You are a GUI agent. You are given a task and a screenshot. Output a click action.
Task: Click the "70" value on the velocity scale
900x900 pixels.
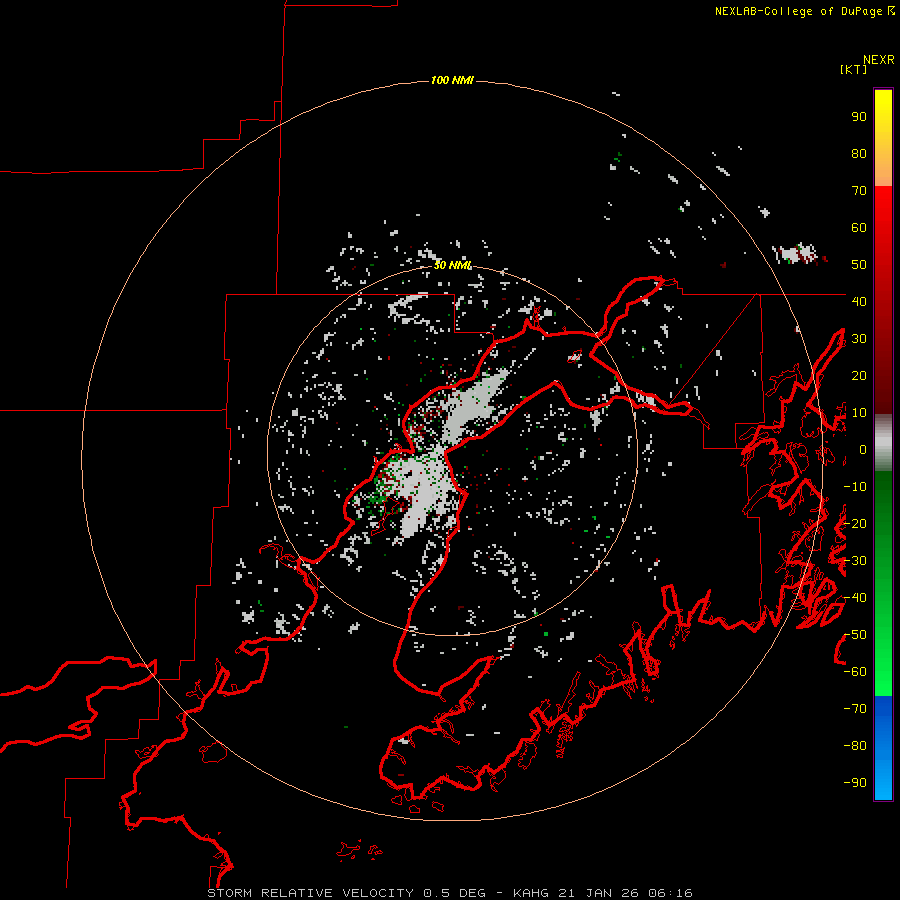tap(859, 191)
